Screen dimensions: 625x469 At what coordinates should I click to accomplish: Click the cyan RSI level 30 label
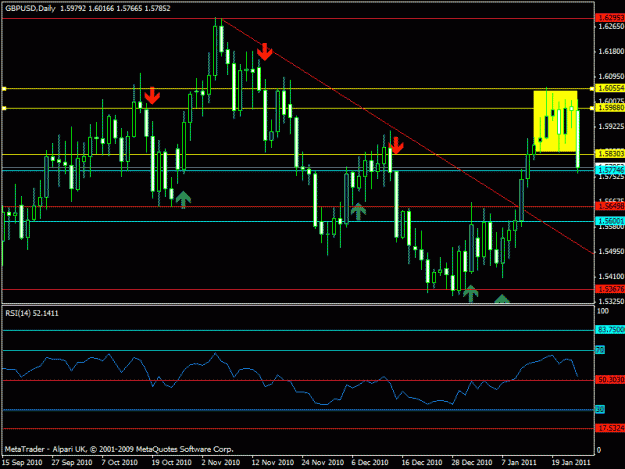(600, 410)
